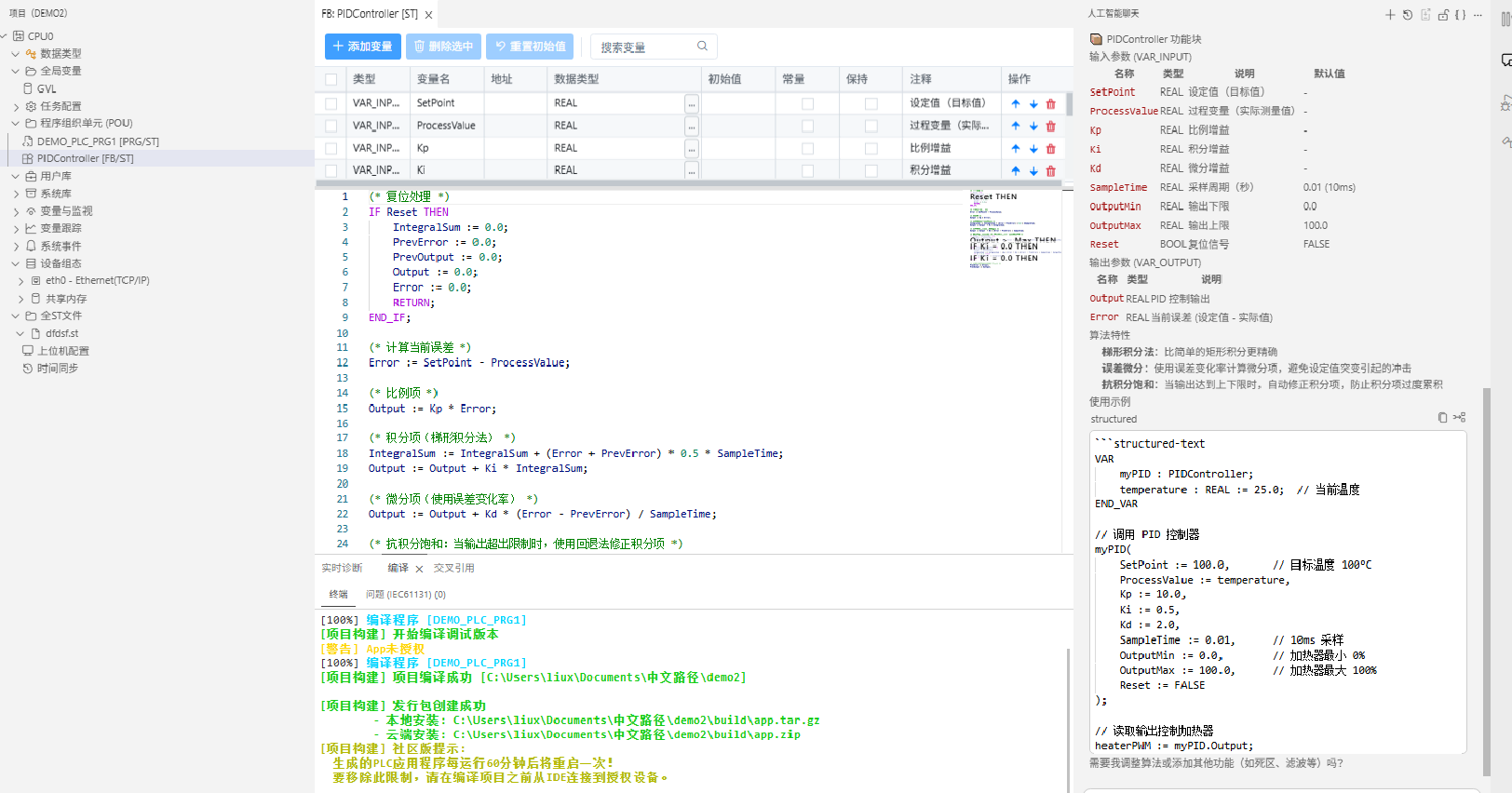This screenshot has width=1512, height=793.
Task: Select the SetPoint row checkbox
Action: 331,103
